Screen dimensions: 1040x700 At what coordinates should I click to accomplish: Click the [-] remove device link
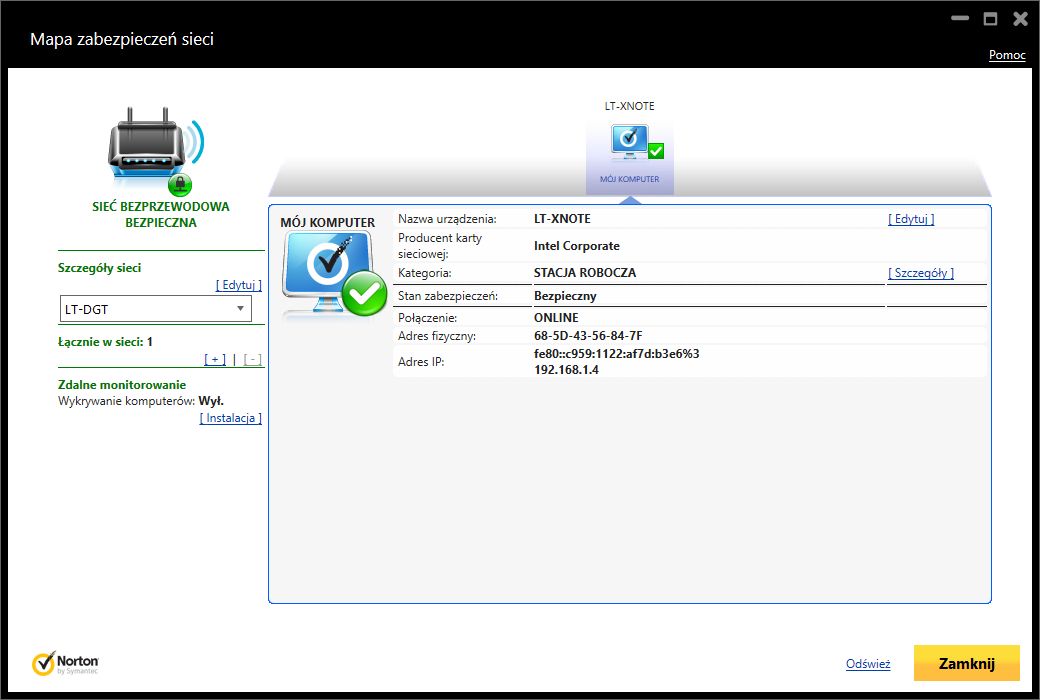pyautogui.click(x=252, y=360)
